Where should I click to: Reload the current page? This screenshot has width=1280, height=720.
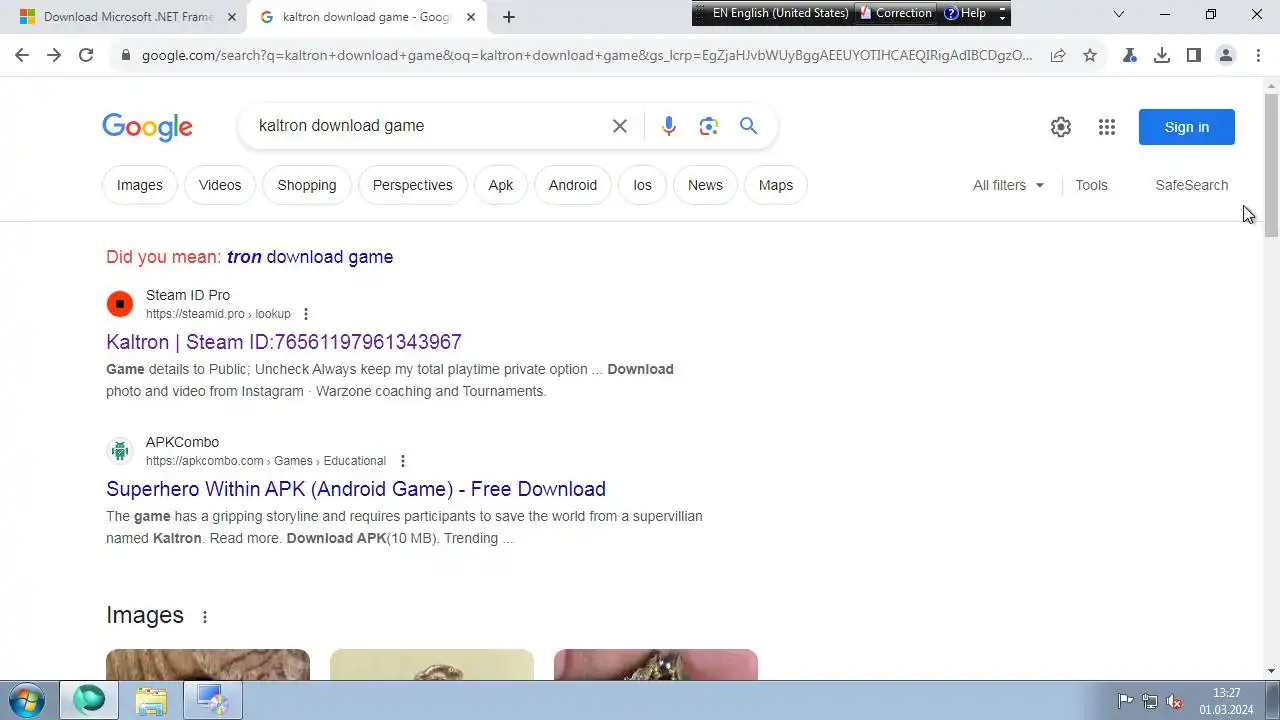tap(86, 55)
